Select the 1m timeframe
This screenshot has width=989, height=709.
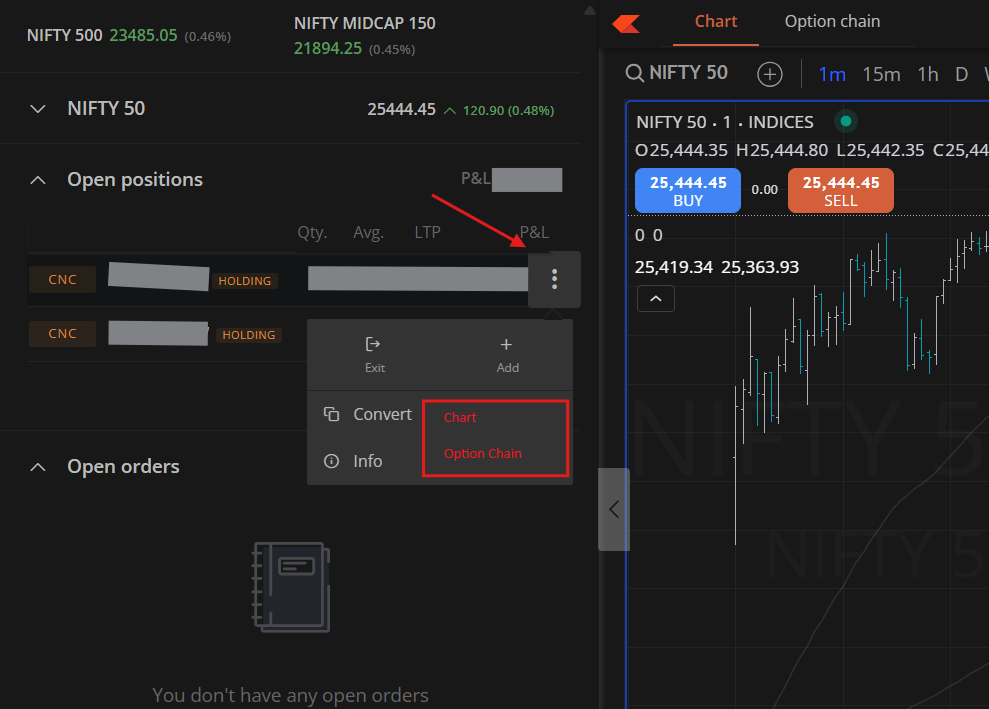click(832, 74)
